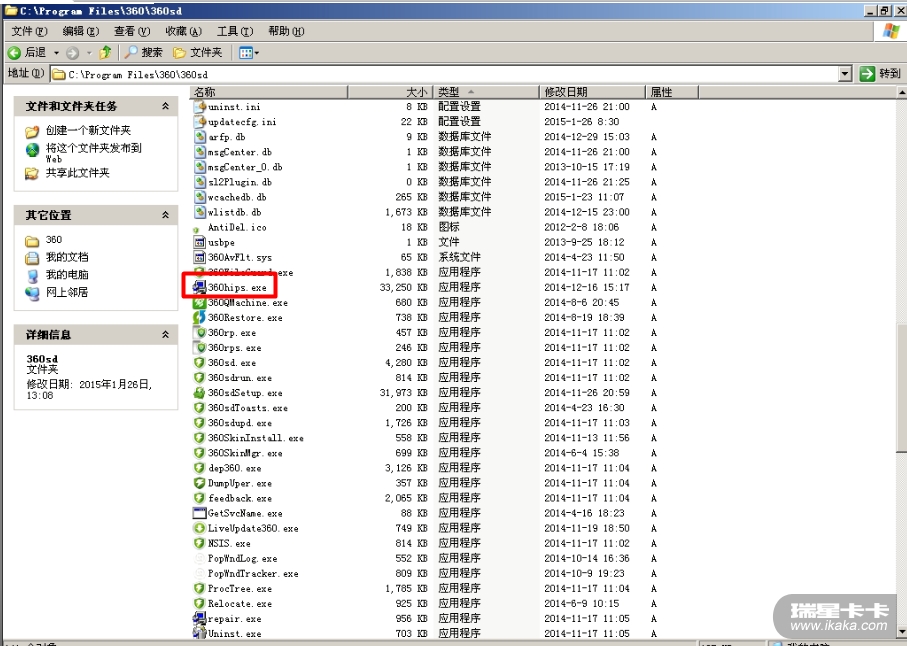
Task: Click the address bar path field
Action: click(444, 74)
